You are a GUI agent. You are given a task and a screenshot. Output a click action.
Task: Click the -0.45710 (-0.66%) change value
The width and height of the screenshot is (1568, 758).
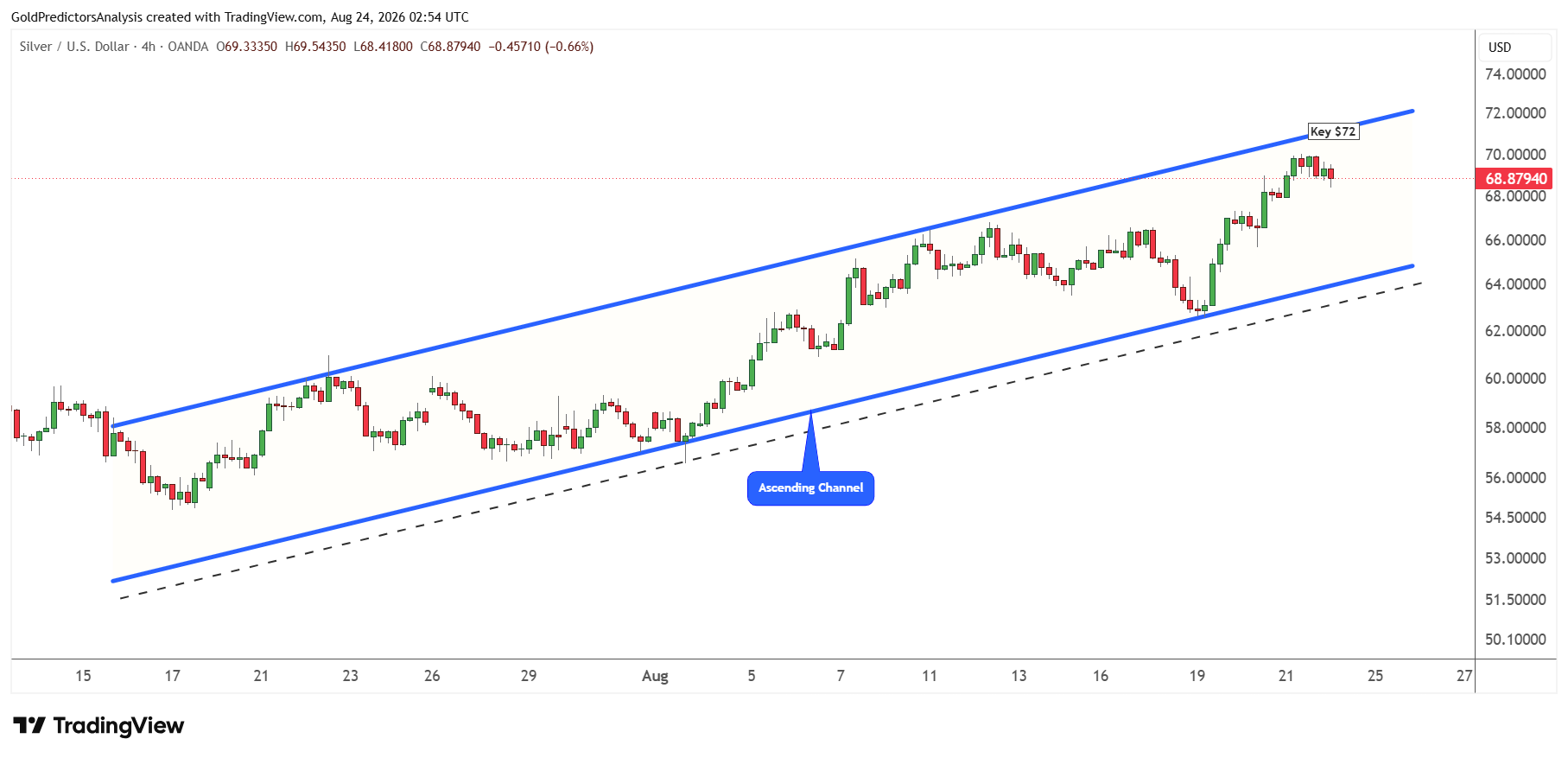(x=541, y=47)
